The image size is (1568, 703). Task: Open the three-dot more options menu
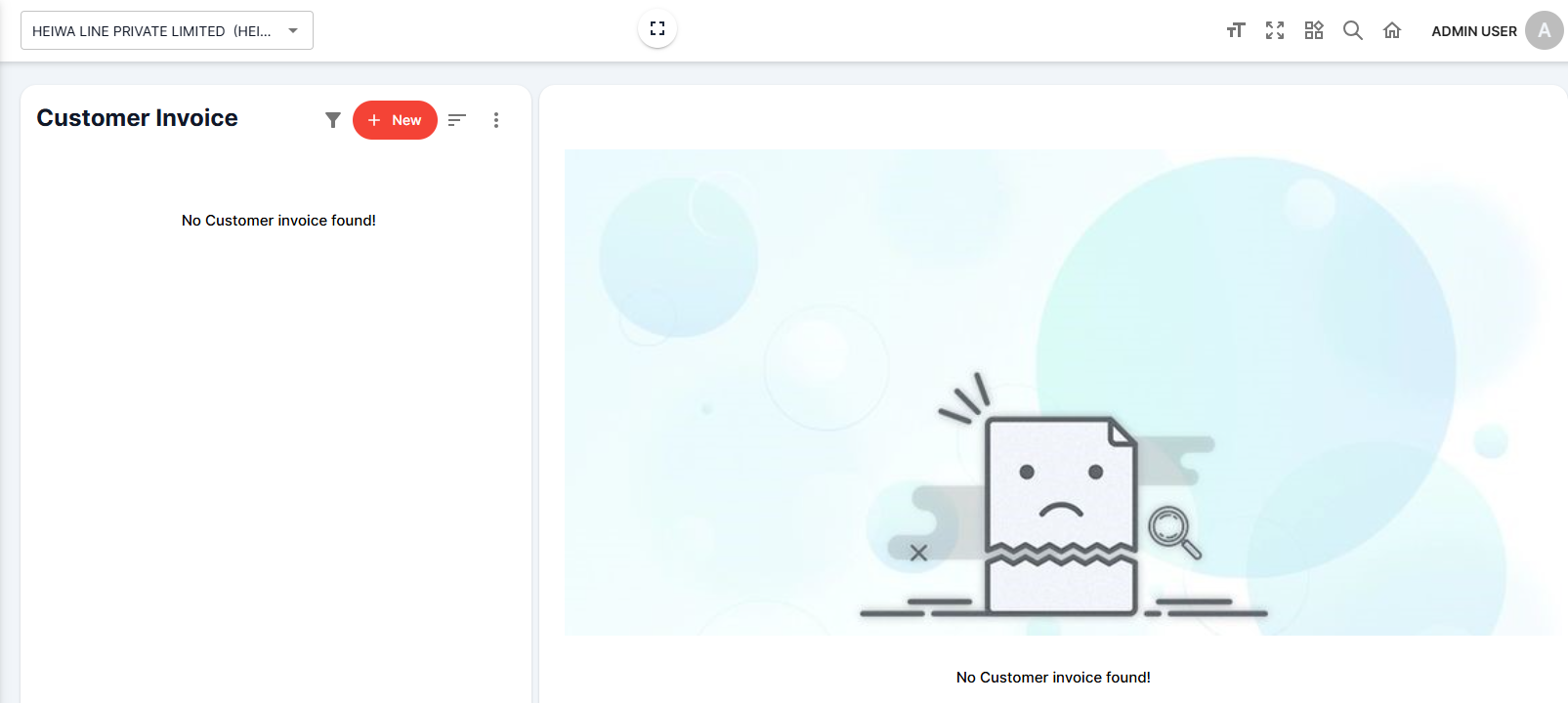click(496, 120)
